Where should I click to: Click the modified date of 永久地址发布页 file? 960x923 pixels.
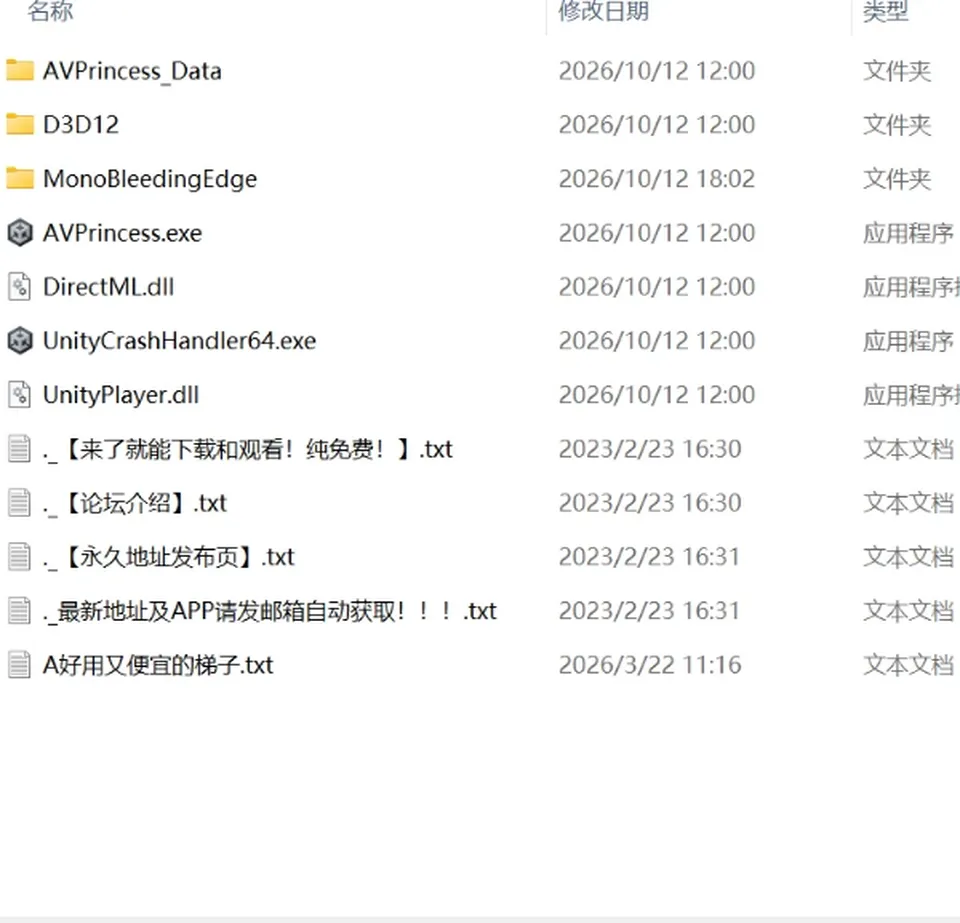[650, 557]
